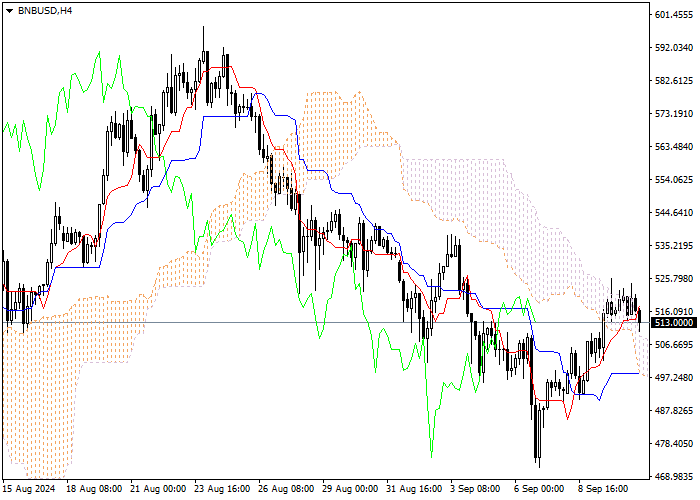Image resolution: width=700 pixels, height=500 pixels.
Task: Select the 535.2195 price axis label
Action: pos(674,246)
